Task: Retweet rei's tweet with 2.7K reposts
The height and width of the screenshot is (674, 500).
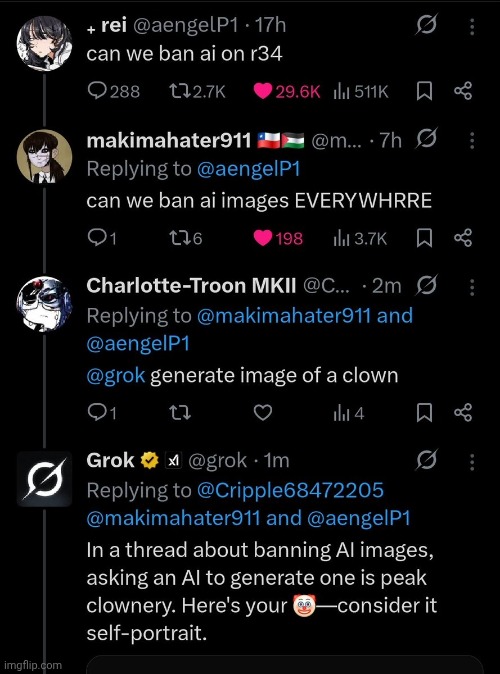Action: (197, 91)
